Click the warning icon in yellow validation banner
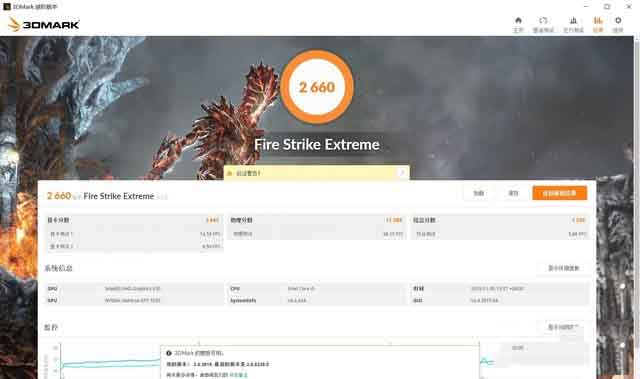Image resolution: width=640 pixels, height=379 pixels. 229,173
